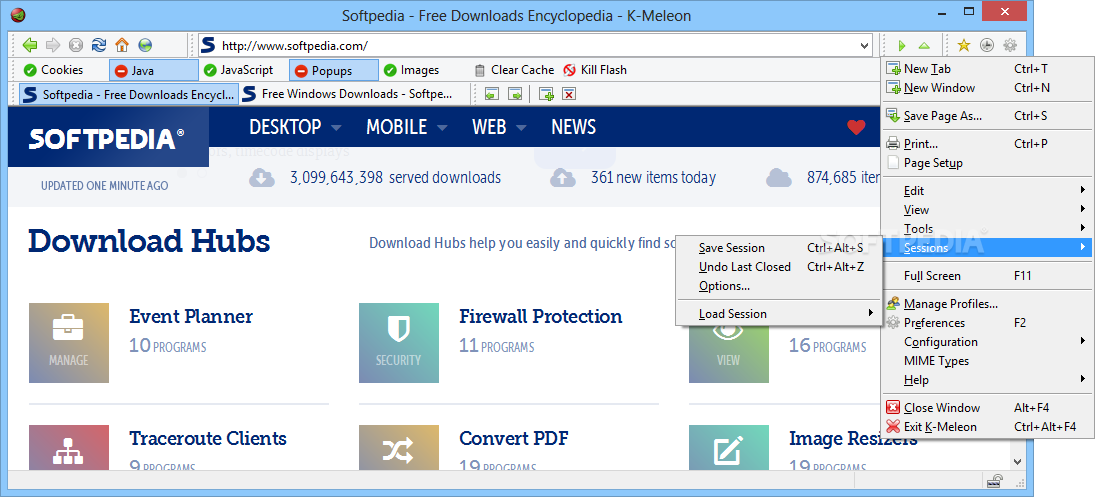Viewport: 1095px width, 497px height.
Task: Open Manage Profiles... entry
Action: (x=988, y=304)
